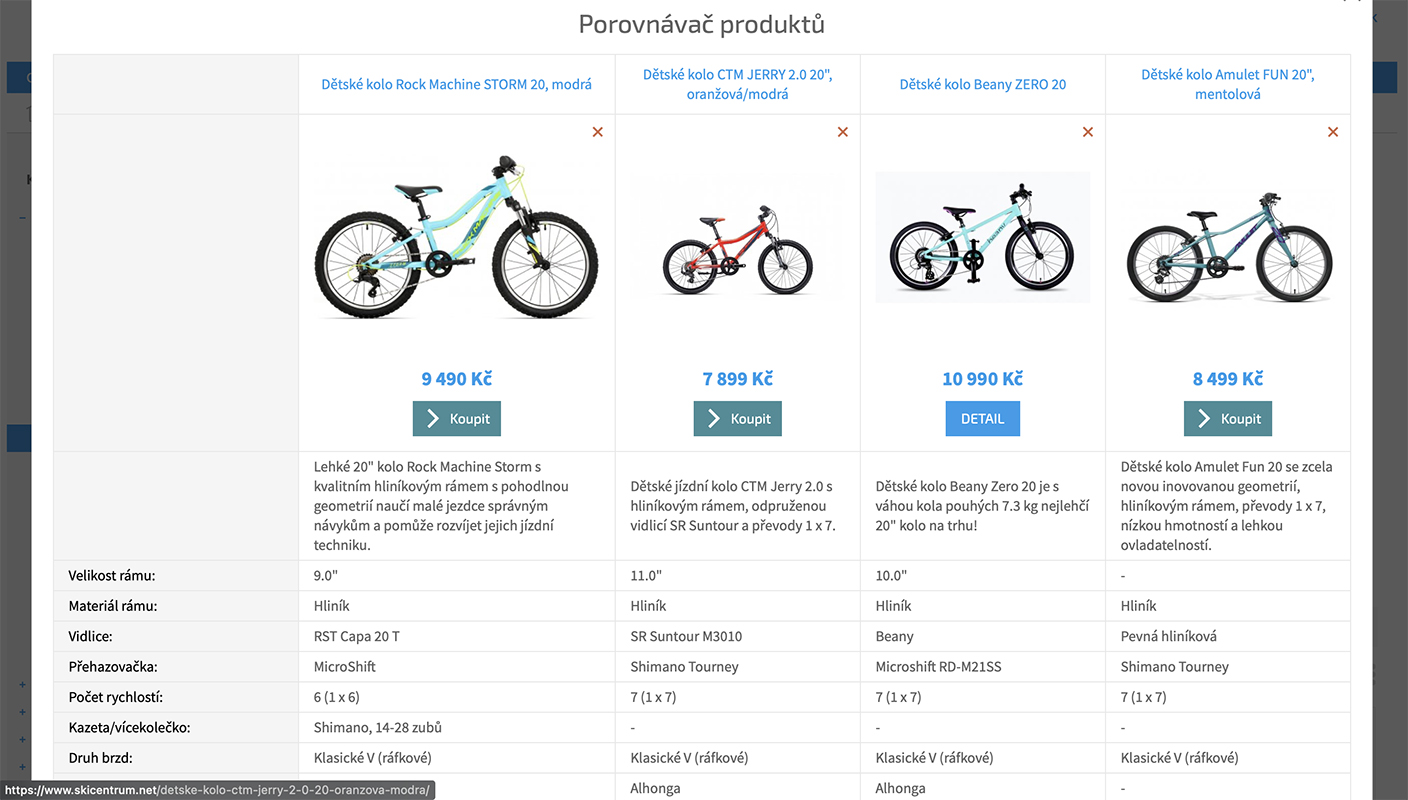
Task: Open DETAIL of the Beany ZERO 20
Action: click(x=983, y=419)
